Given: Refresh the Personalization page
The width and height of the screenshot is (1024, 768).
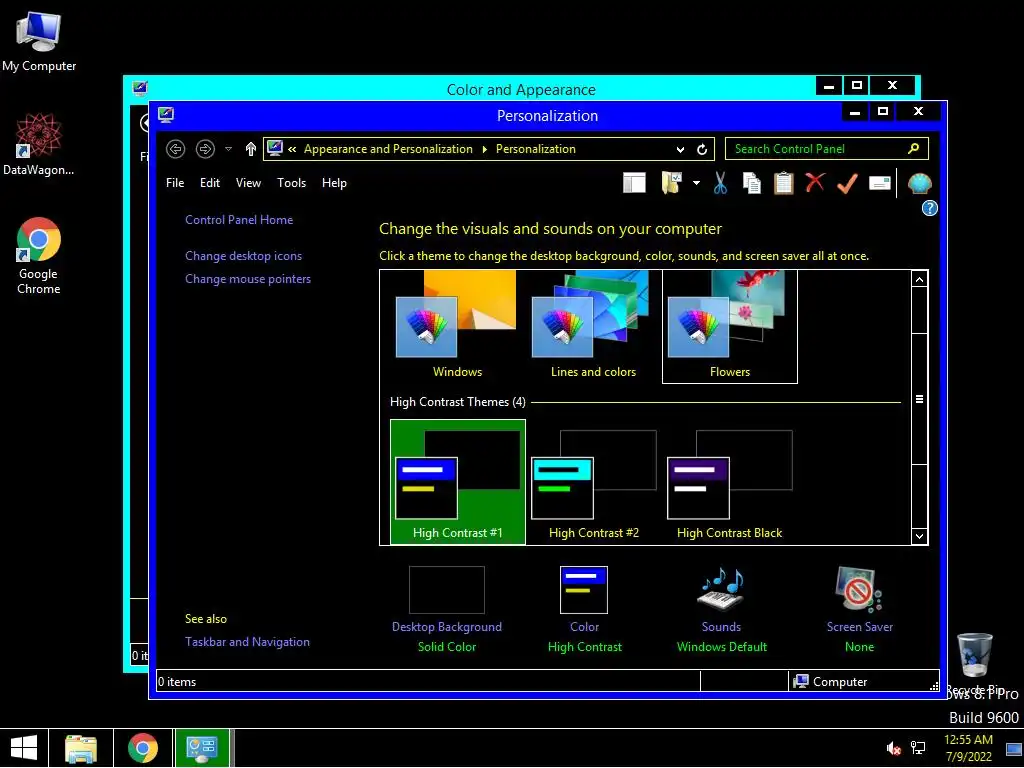Looking at the screenshot, I should tap(702, 149).
